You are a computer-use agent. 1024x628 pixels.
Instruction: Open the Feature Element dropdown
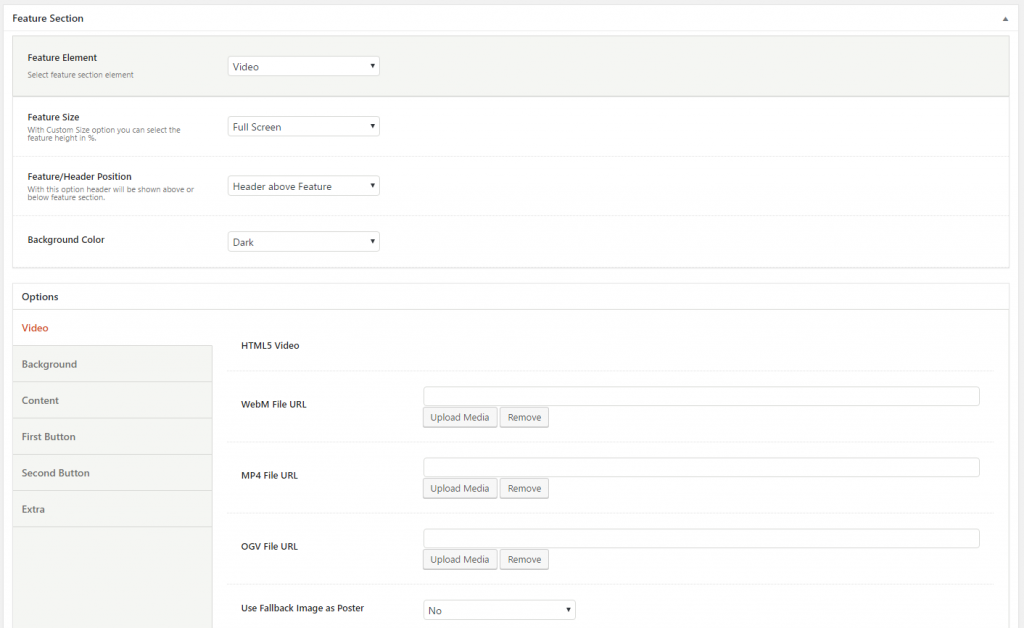coord(303,67)
